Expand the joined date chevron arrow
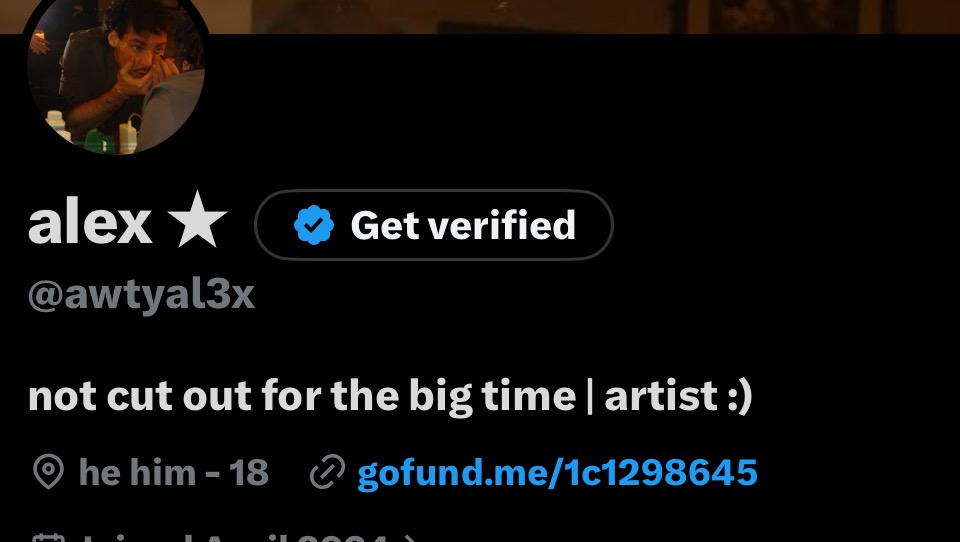The width and height of the screenshot is (960, 542). [x=410, y=538]
